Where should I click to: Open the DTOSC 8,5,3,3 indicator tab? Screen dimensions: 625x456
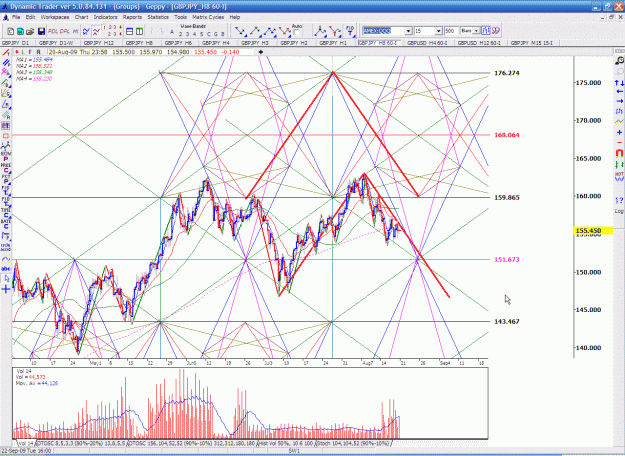[81, 443]
